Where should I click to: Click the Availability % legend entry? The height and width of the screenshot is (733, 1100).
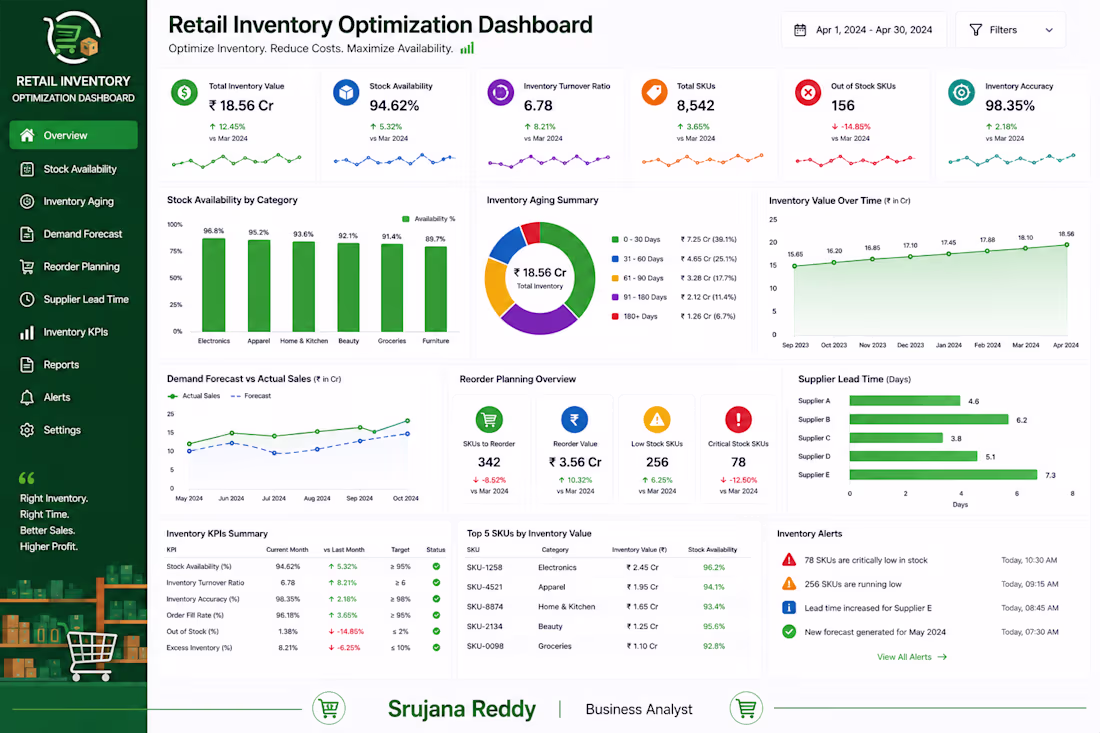429,219
